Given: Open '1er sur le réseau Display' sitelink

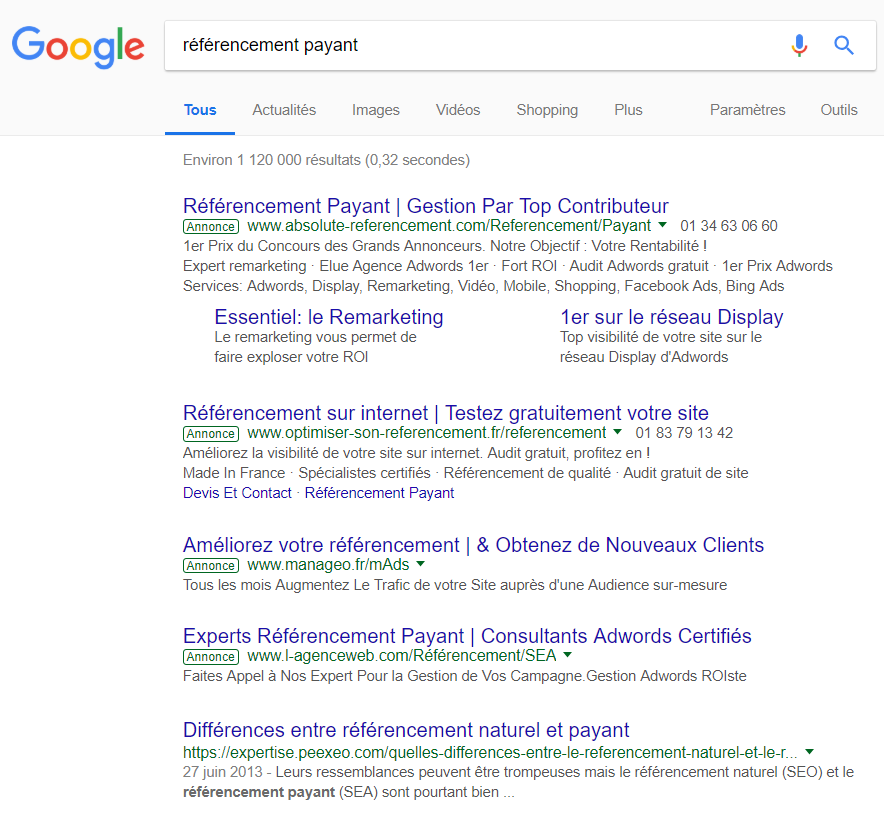Looking at the screenshot, I should click(x=671, y=317).
